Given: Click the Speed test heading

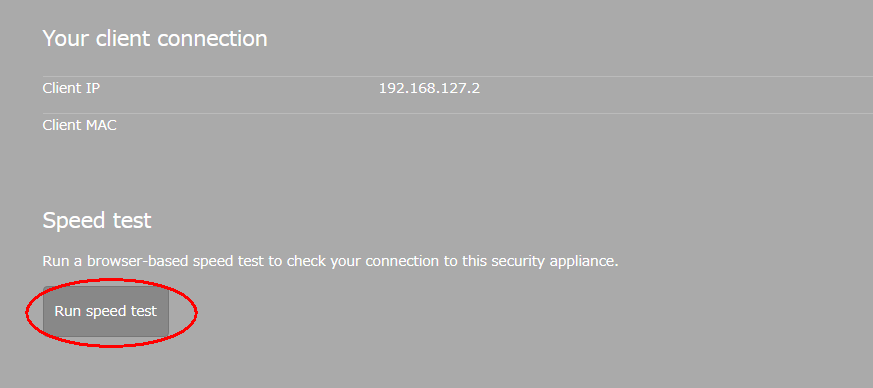Looking at the screenshot, I should (97, 220).
